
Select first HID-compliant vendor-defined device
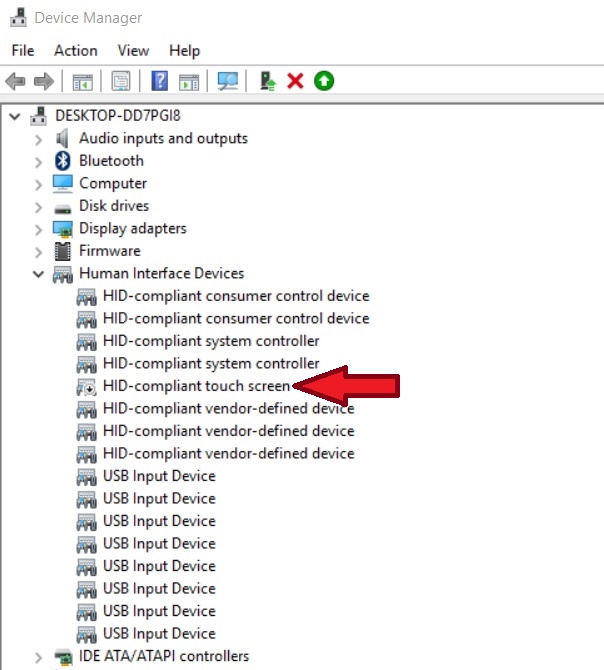pos(229,408)
